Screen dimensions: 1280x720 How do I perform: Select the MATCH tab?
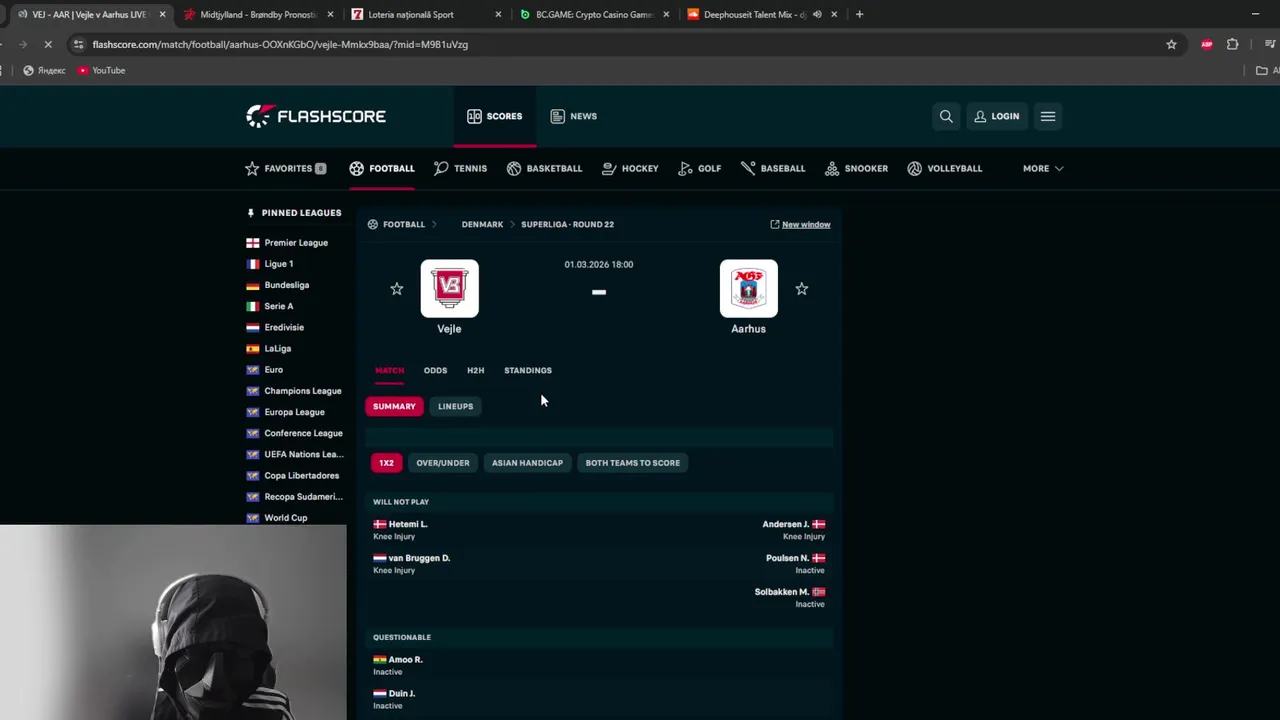tap(389, 370)
